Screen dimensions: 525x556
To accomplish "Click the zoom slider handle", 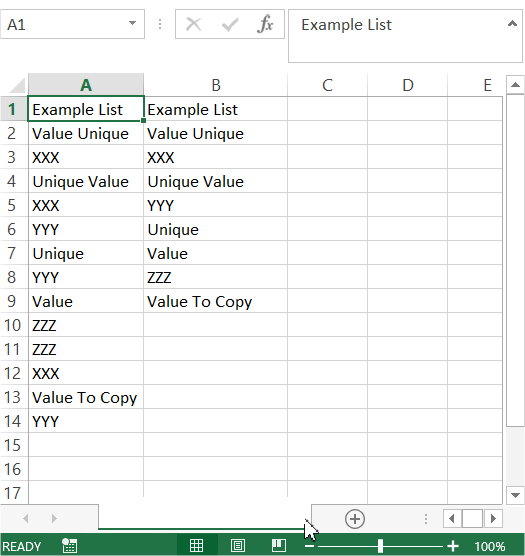I will point(380,546).
